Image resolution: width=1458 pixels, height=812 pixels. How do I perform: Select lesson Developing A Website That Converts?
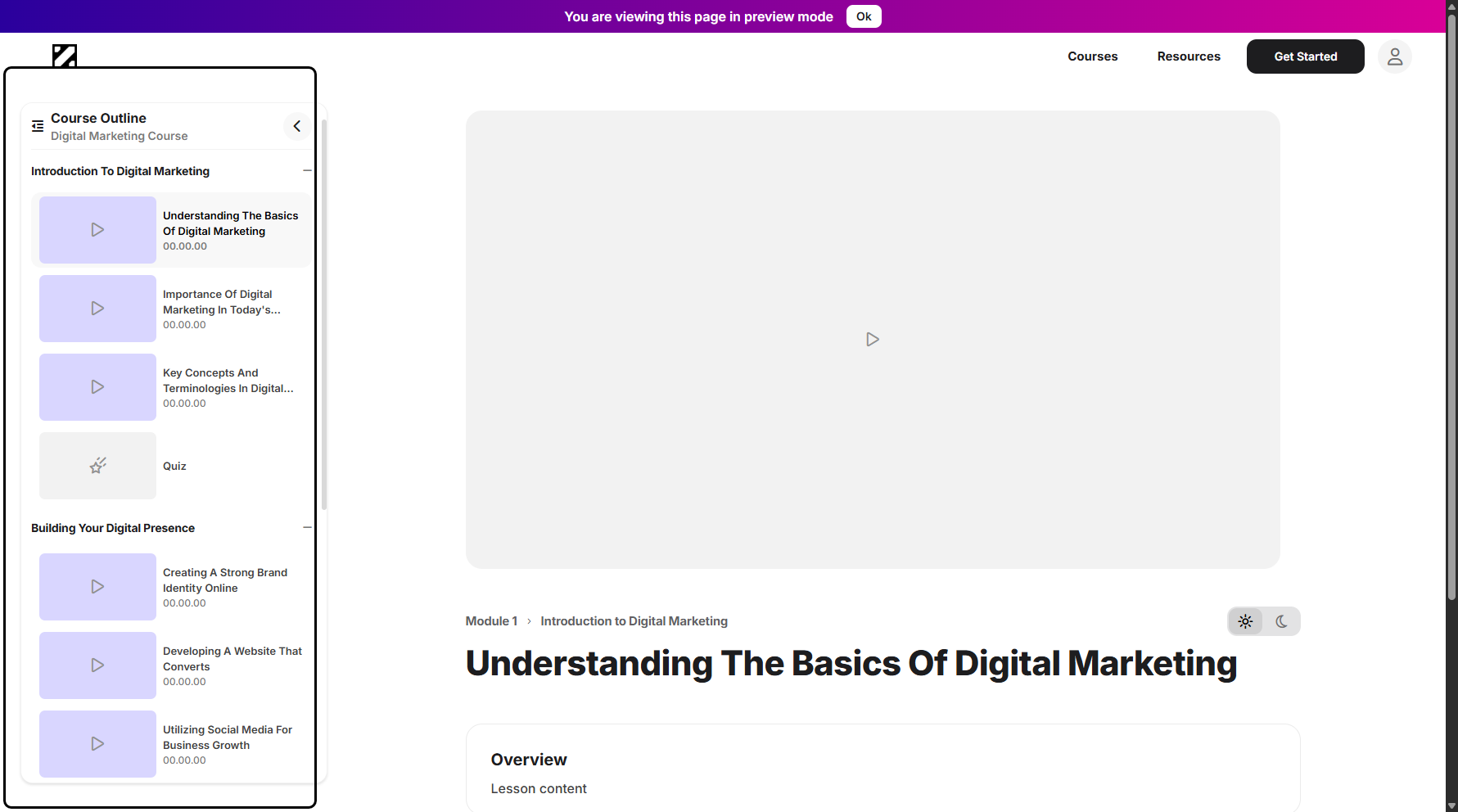(x=232, y=659)
